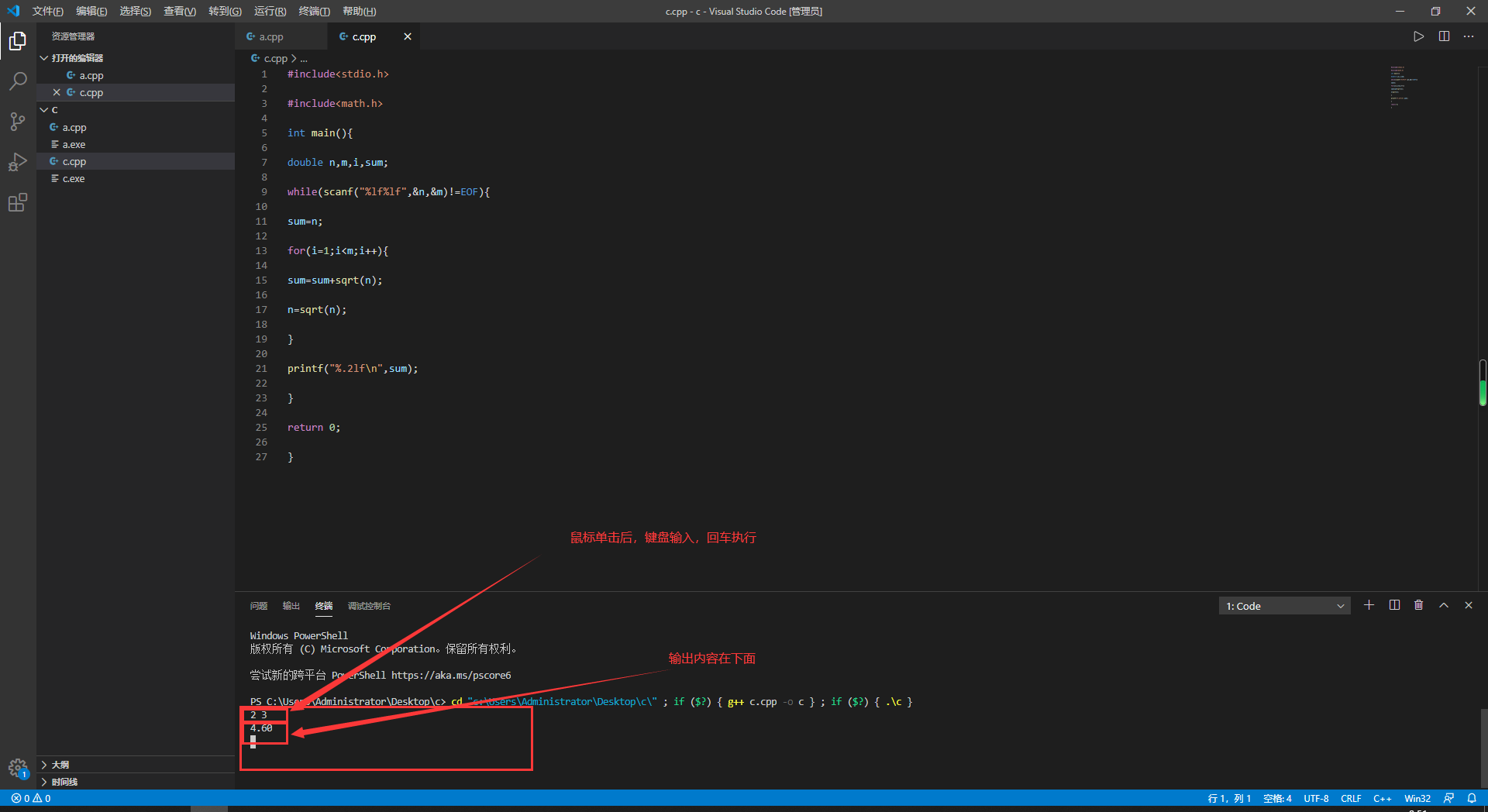
Task: Open the Search view in activity bar
Action: pos(18,81)
